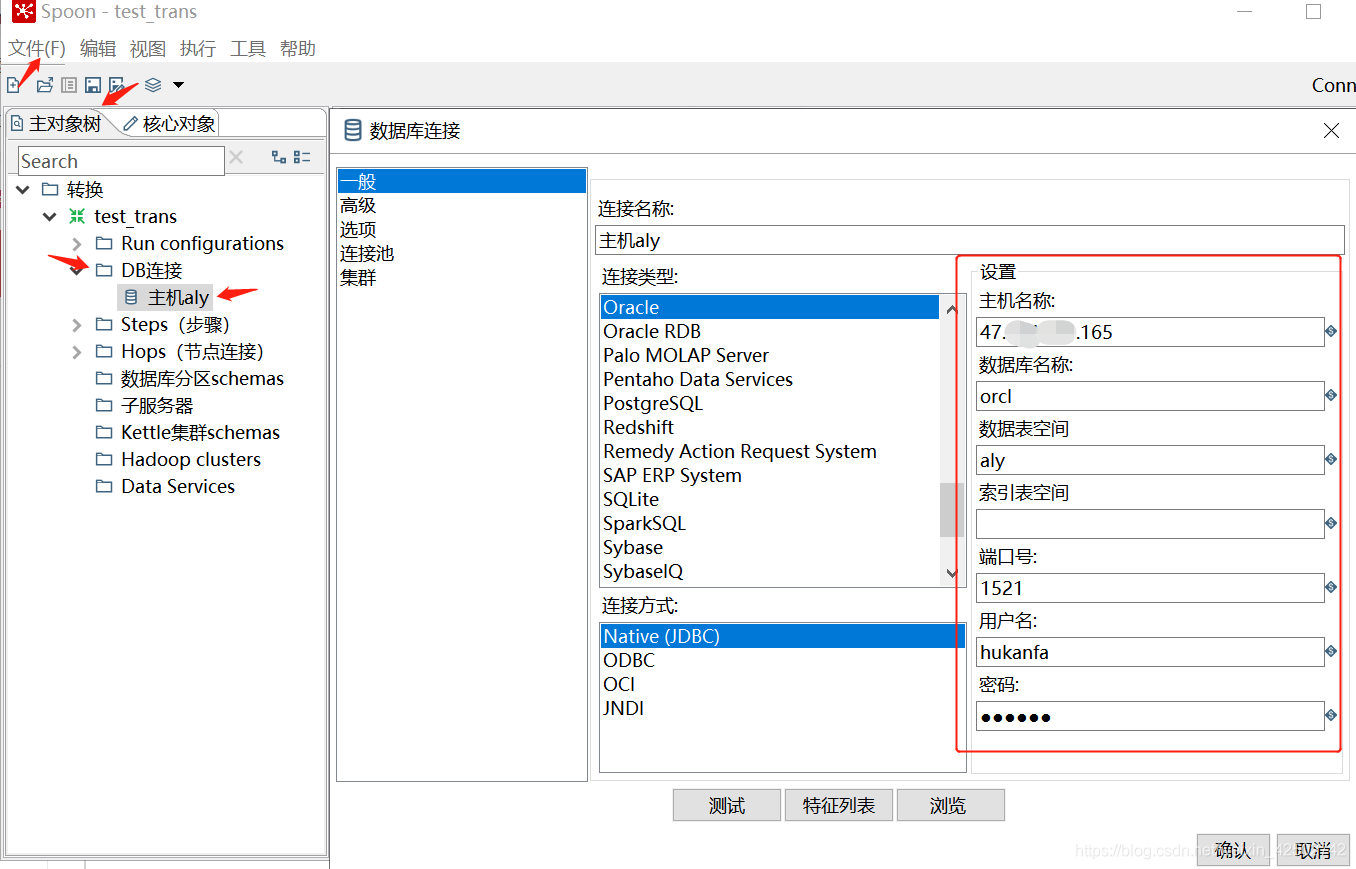Click the 特征列表 button
This screenshot has height=869, width=1356.
[x=839, y=805]
